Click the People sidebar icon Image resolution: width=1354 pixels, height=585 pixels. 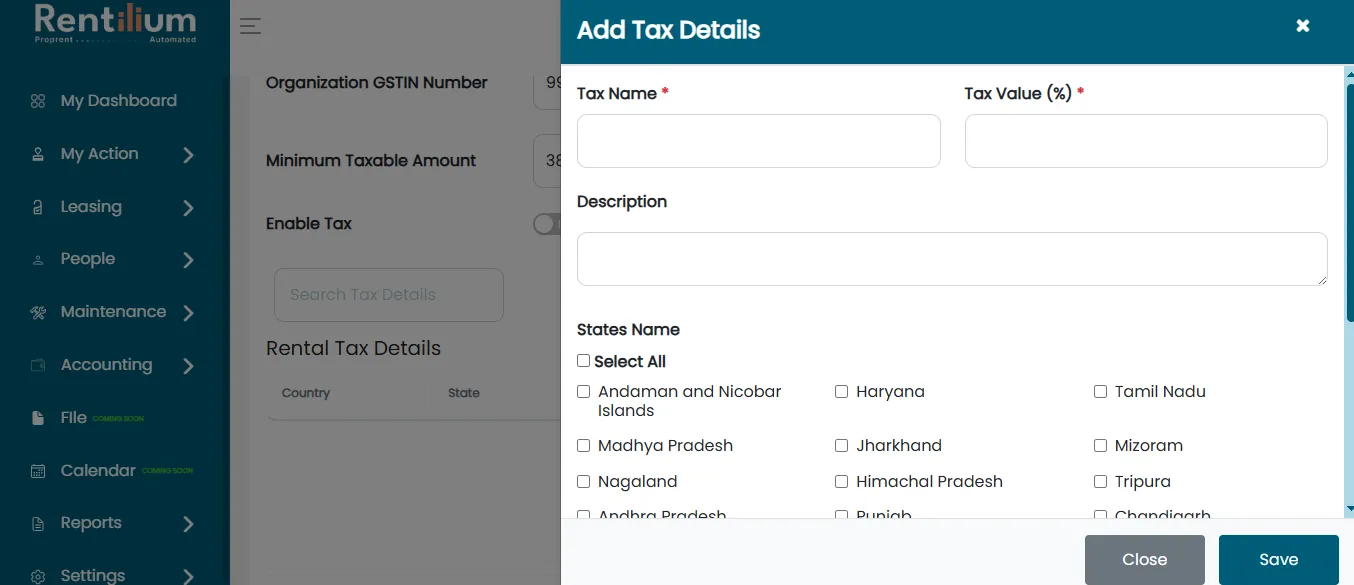coord(38,260)
